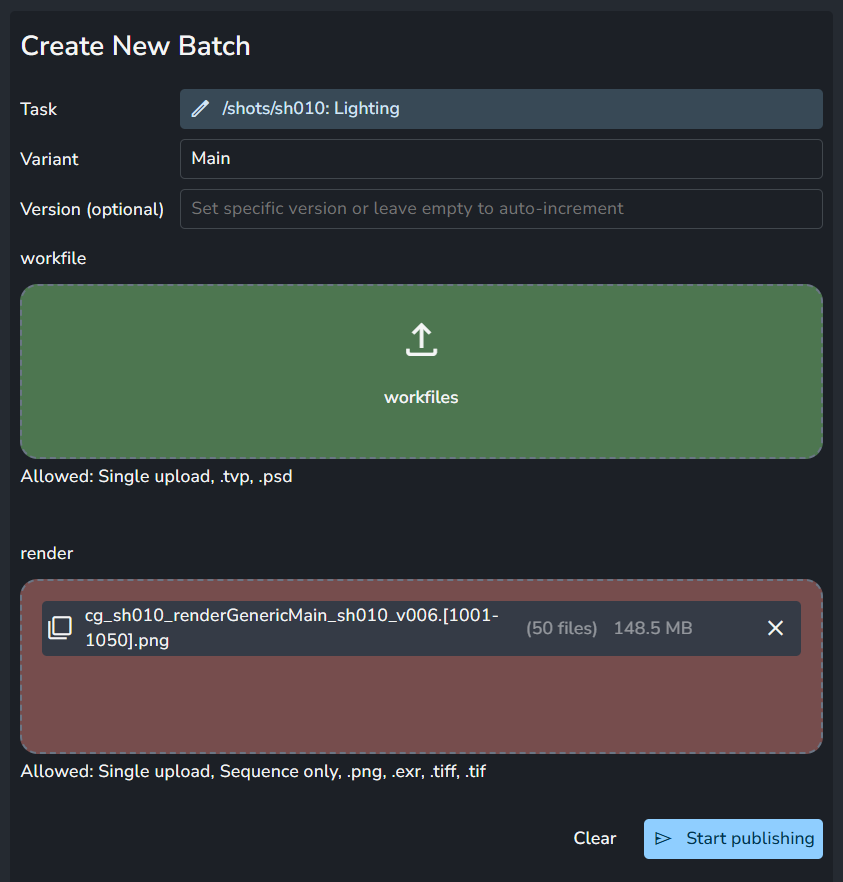Click the 'workfiles' label in upload zone
Image resolution: width=843 pixels, height=882 pixels.
click(x=421, y=397)
